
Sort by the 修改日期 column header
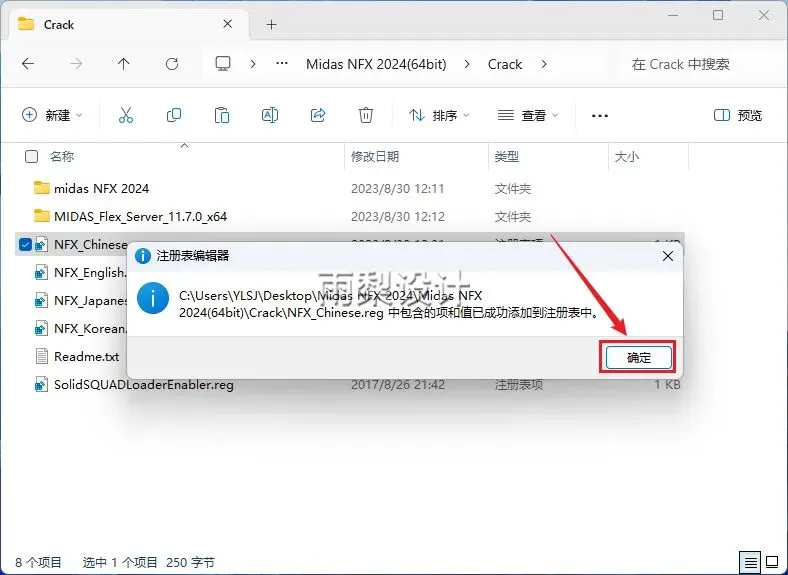coord(374,157)
